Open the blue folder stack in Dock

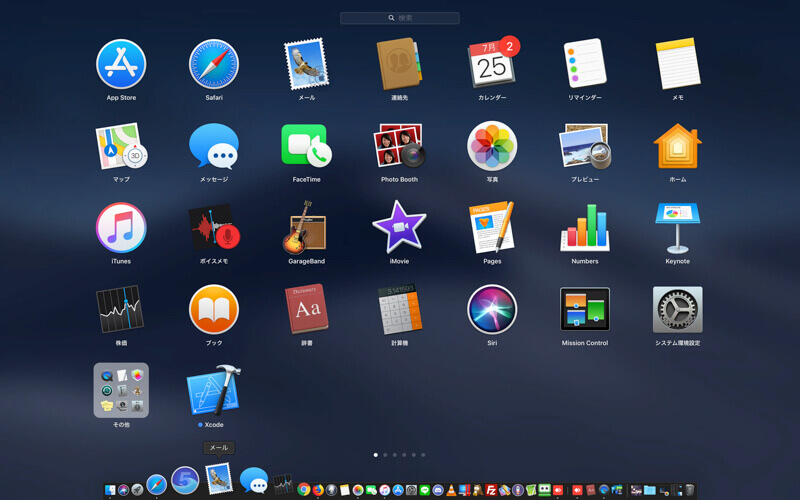pyautogui.click(x=649, y=490)
